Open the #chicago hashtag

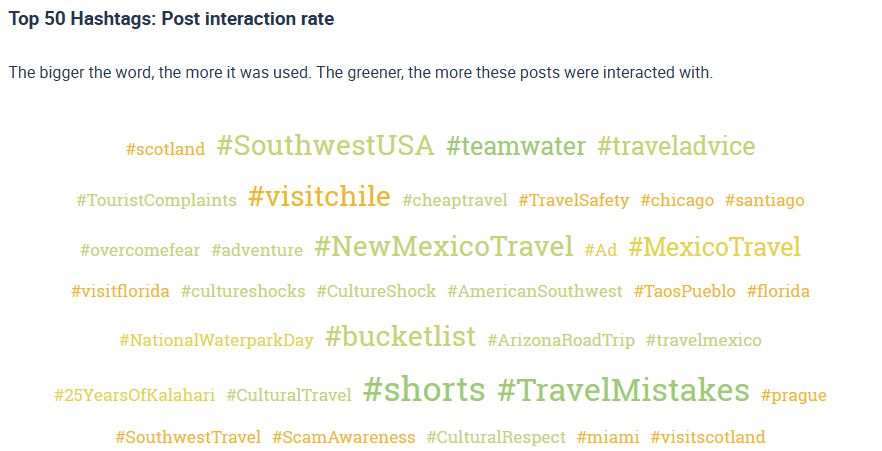(677, 201)
